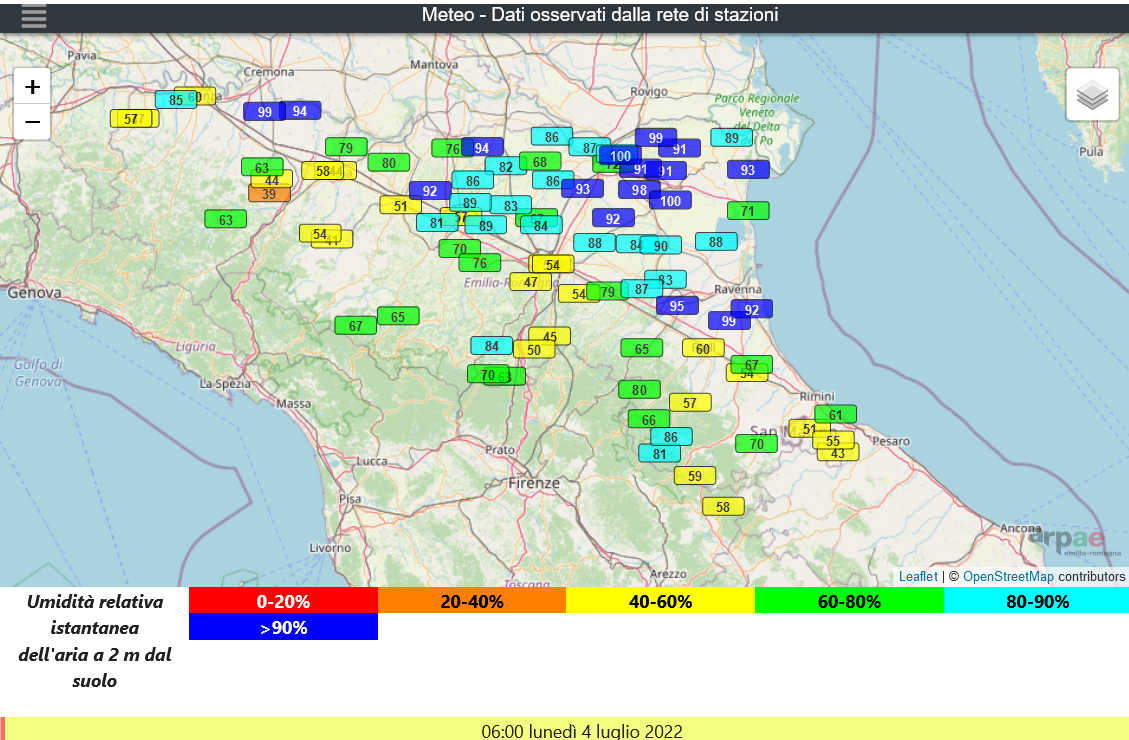This screenshot has width=1129, height=740.
Task: Click the cyan station marker 81 below 86
Action: 660,454
